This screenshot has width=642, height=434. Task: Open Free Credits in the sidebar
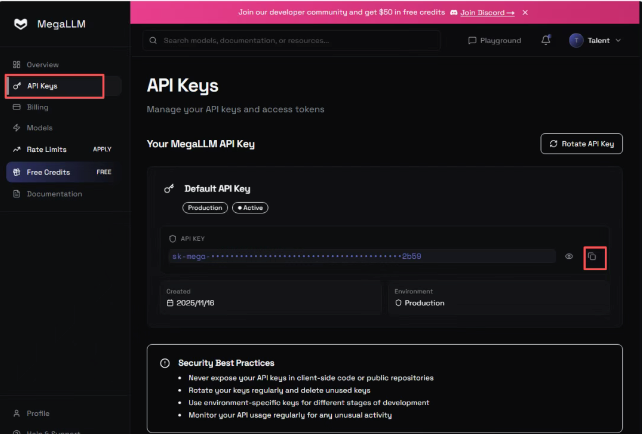(x=63, y=172)
